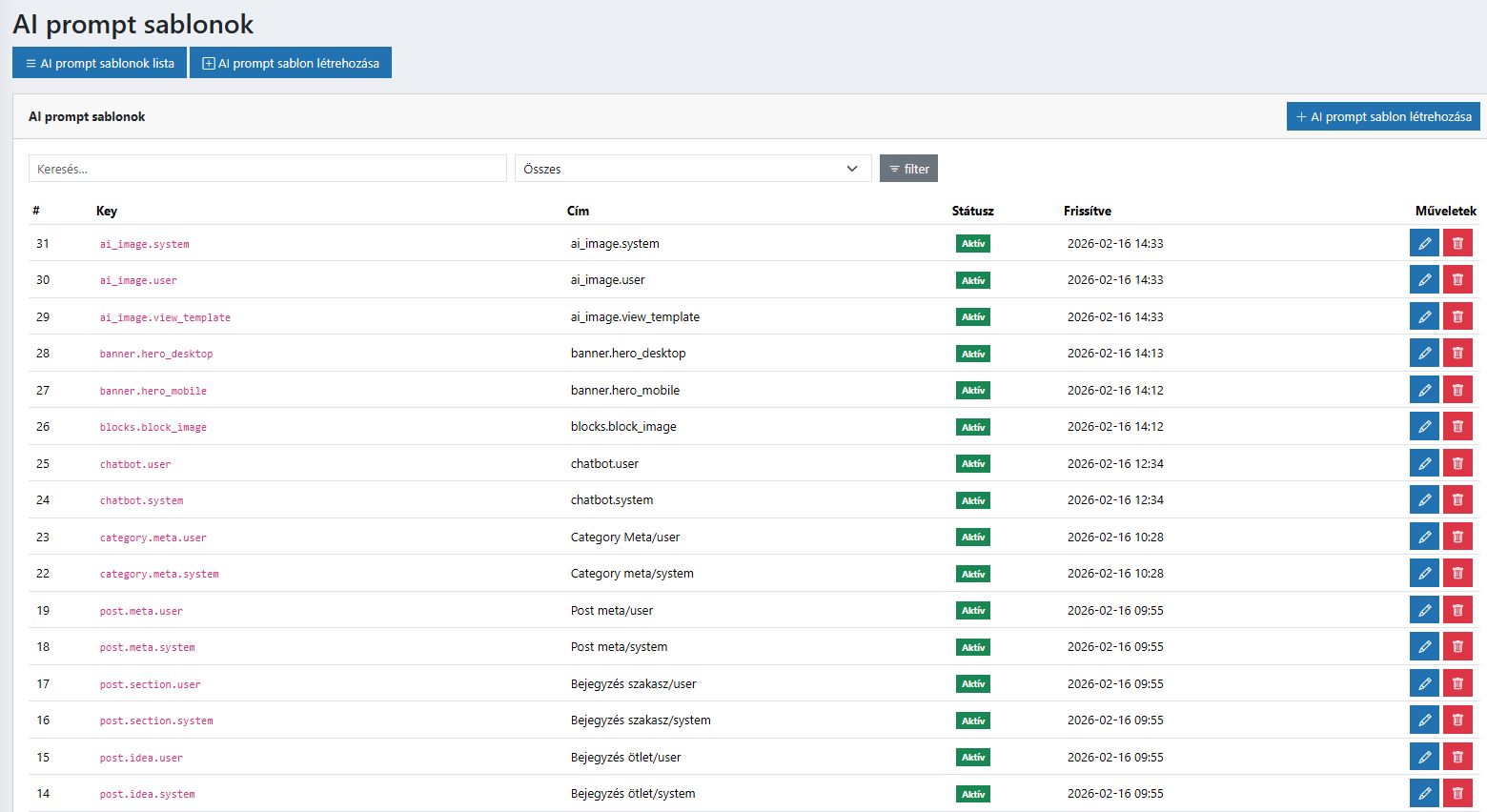
Task: Edit the chatbot.user prompt template
Action: [x=1424, y=463]
